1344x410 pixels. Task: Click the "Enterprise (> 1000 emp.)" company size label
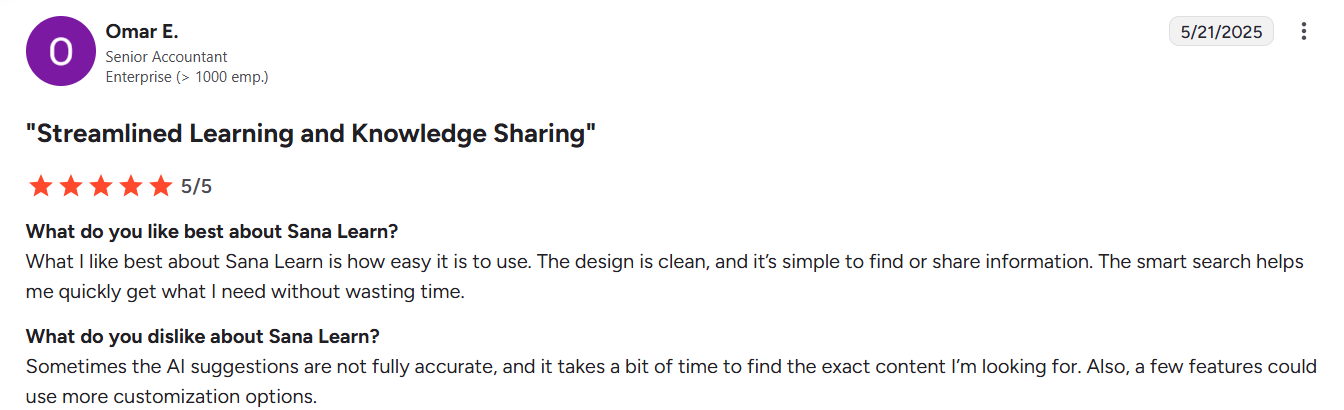pos(186,76)
